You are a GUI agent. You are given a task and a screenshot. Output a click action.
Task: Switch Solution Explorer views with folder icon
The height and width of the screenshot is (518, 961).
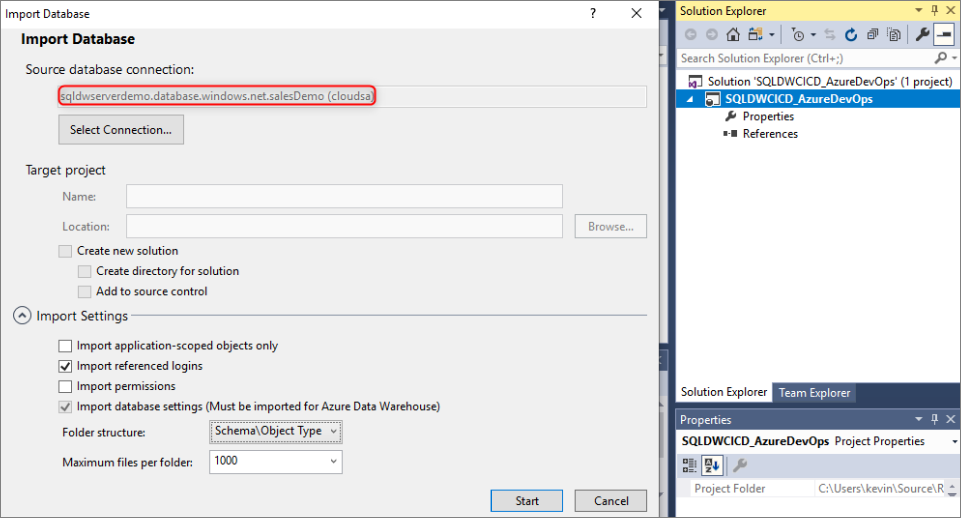pyautogui.click(x=756, y=35)
